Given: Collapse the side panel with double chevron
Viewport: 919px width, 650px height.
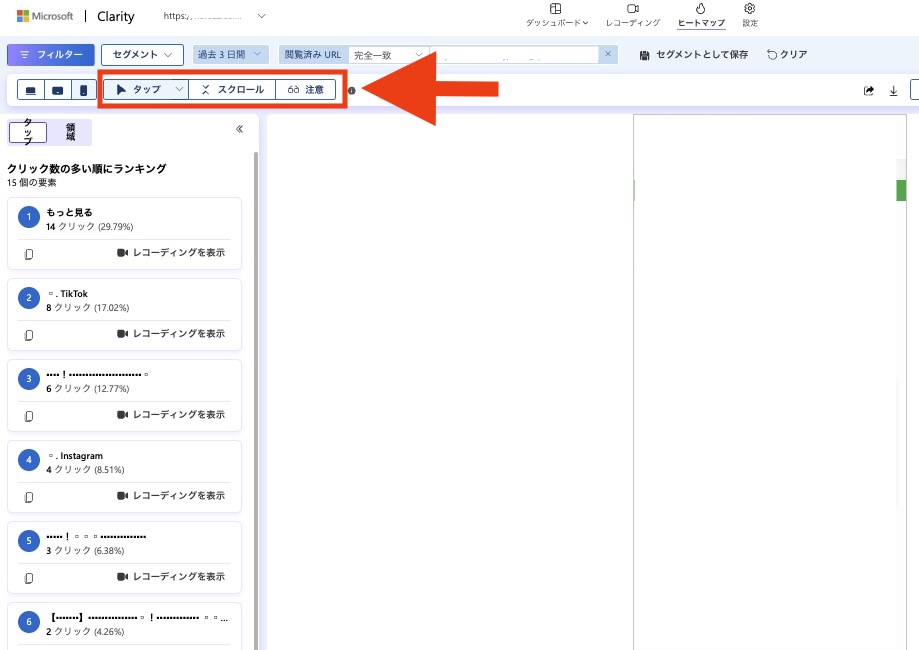Looking at the screenshot, I should (x=239, y=129).
